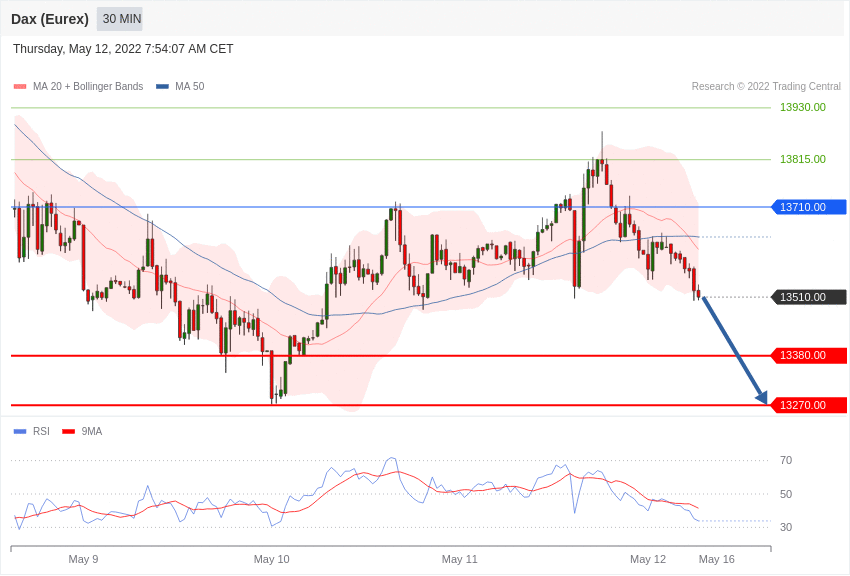Image resolution: width=850 pixels, height=576 pixels.
Task: Click the RSI legend label
Action: pos(41,431)
